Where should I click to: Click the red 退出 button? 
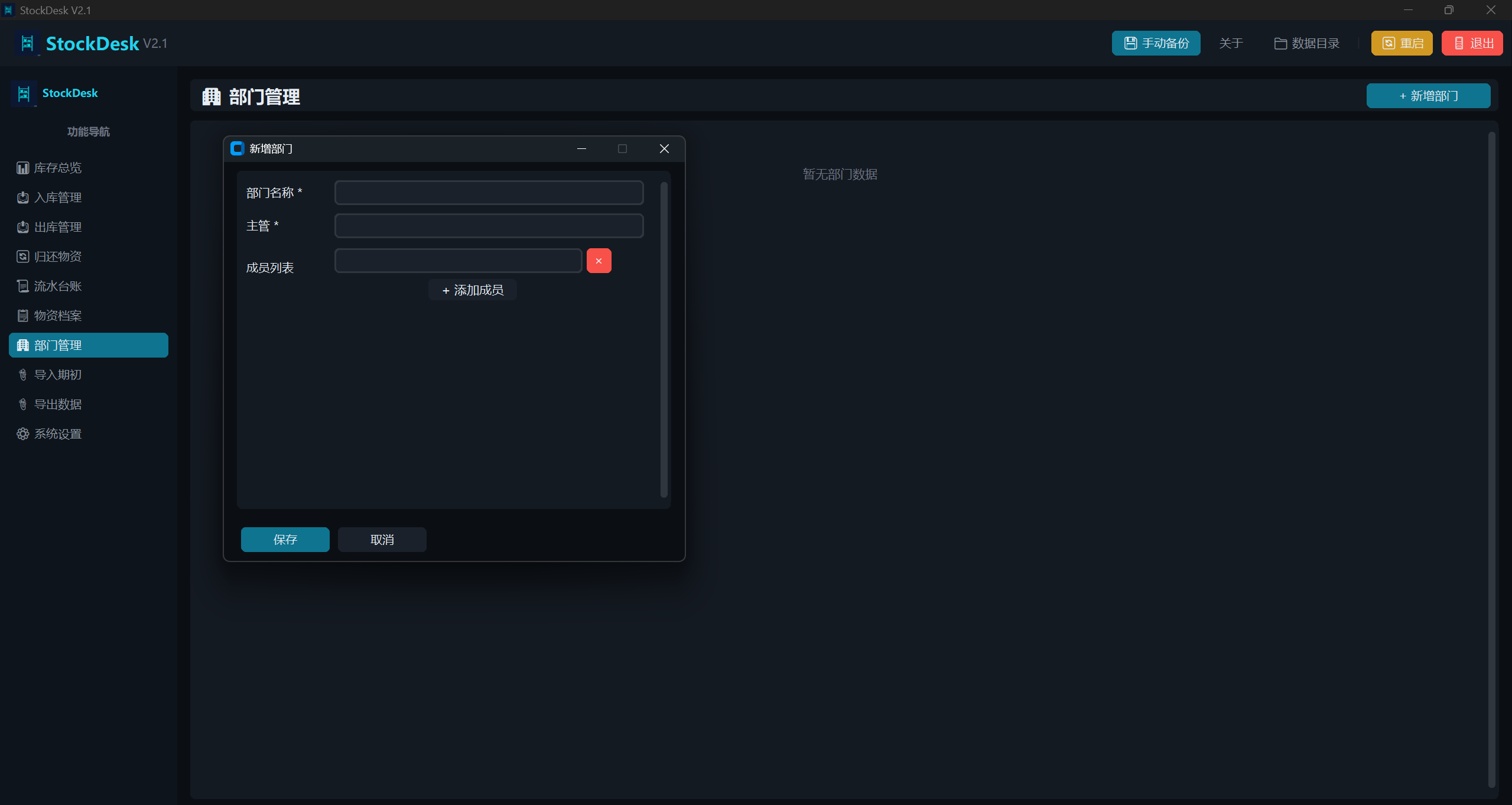[x=1472, y=43]
